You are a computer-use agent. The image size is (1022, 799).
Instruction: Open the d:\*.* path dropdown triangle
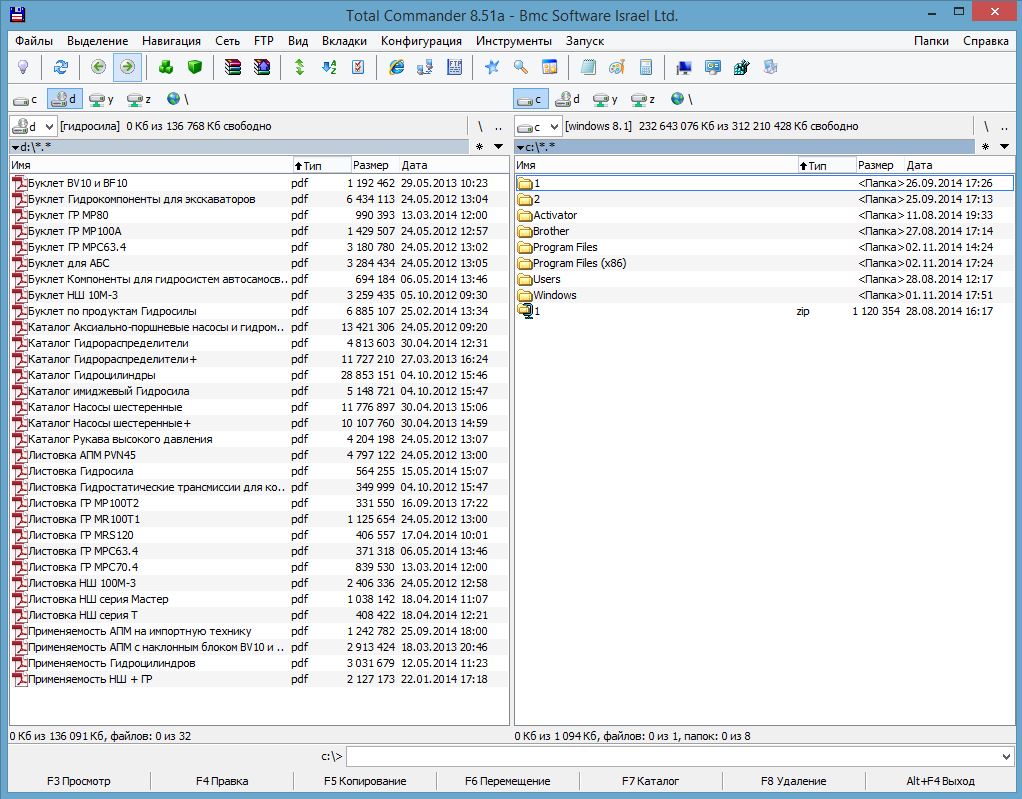tap(15, 147)
